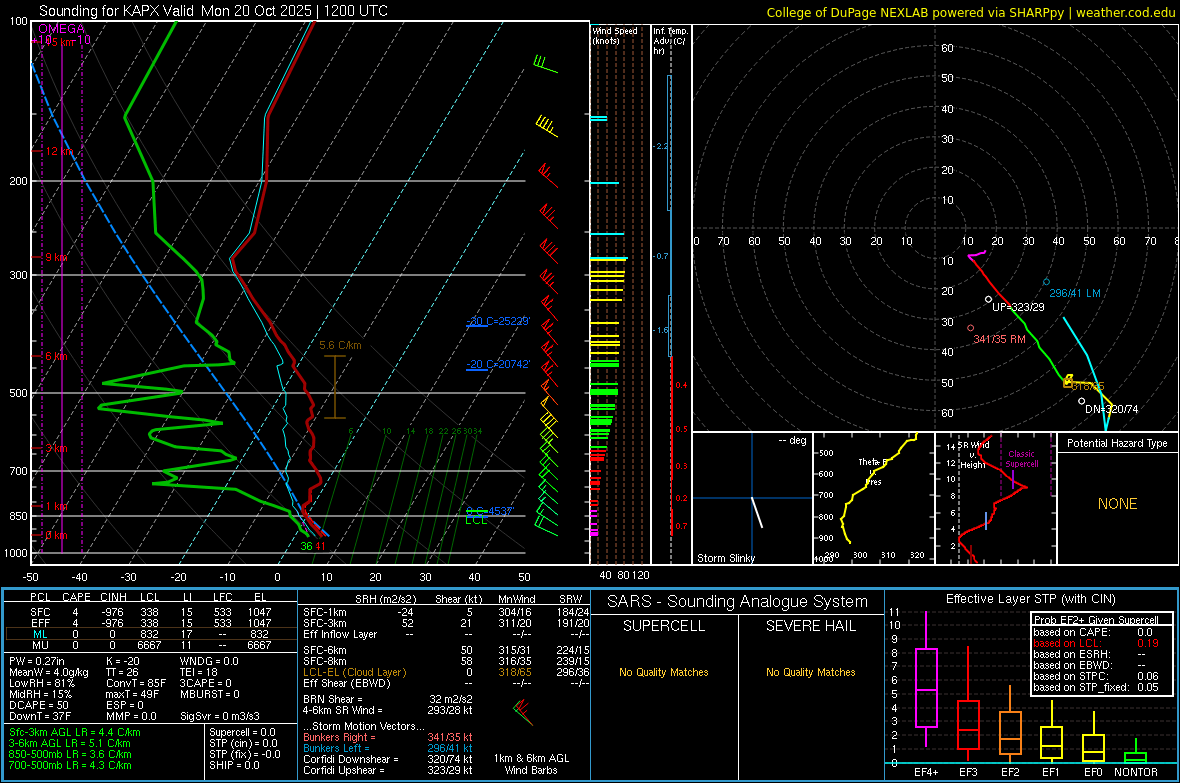Click the SFC-1km SRH row label
The height and width of the screenshot is (783, 1180).
pos(325,612)
